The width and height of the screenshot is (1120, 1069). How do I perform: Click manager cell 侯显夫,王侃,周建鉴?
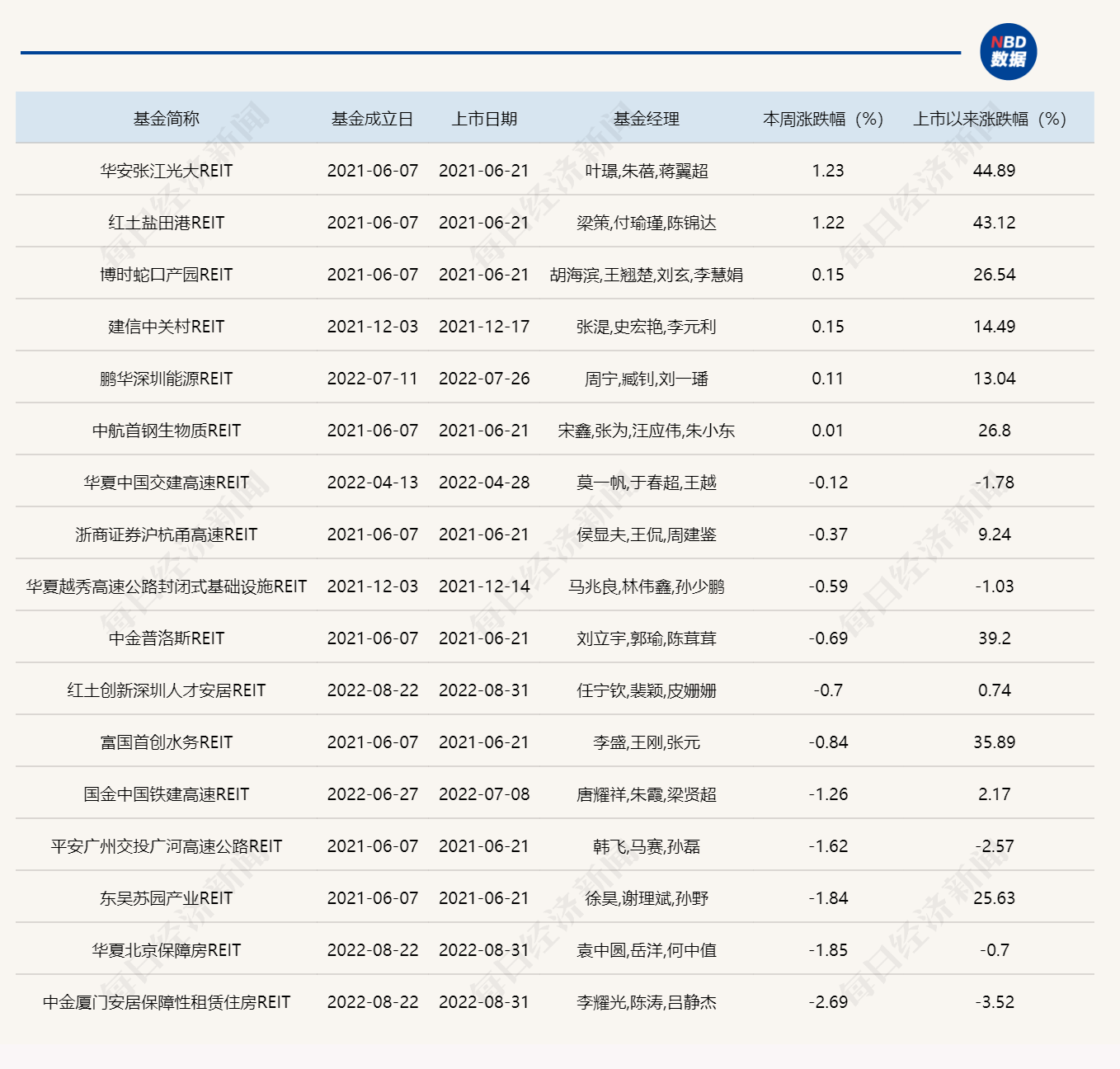coord(647,534)
